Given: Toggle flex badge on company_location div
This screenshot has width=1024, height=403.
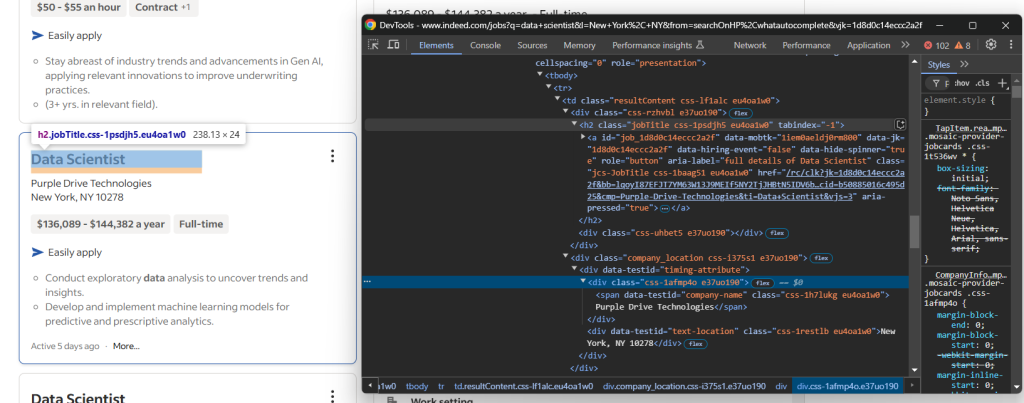Looking at the screenshot, I should pyautogui.click(x=821, y=258).
